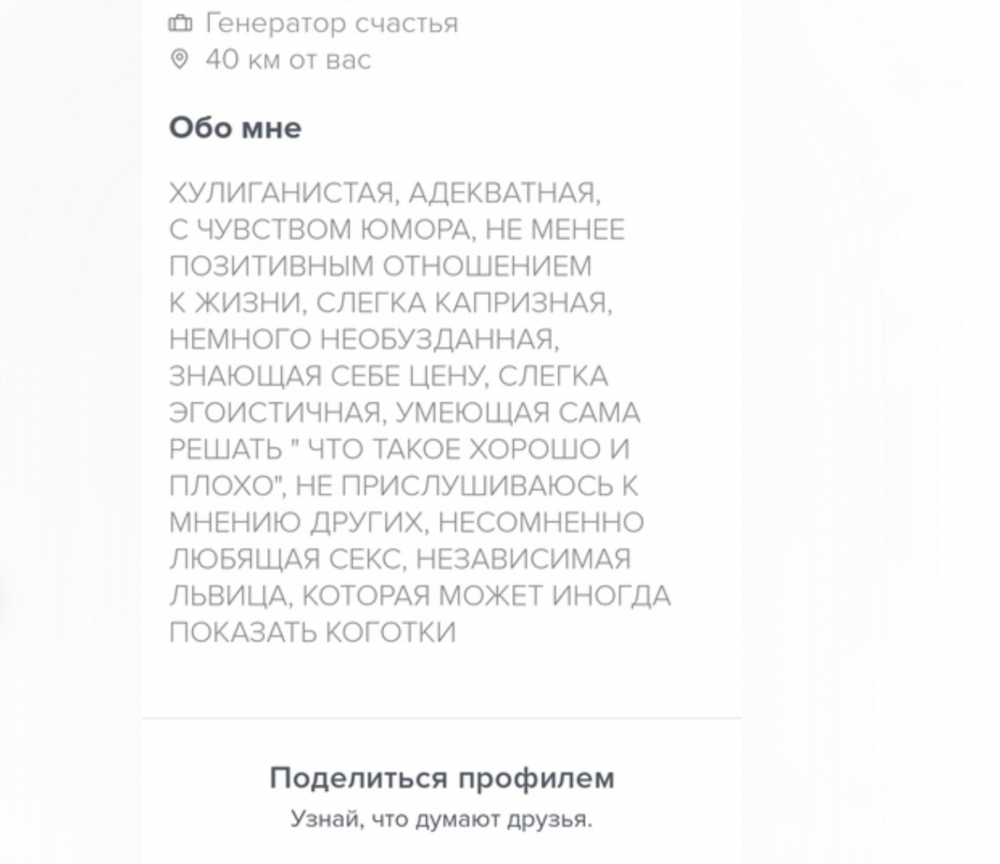Viewport: 1000px width, 864px height.
Task: Click the "Генератор счастья" job title
Action: 331,23
